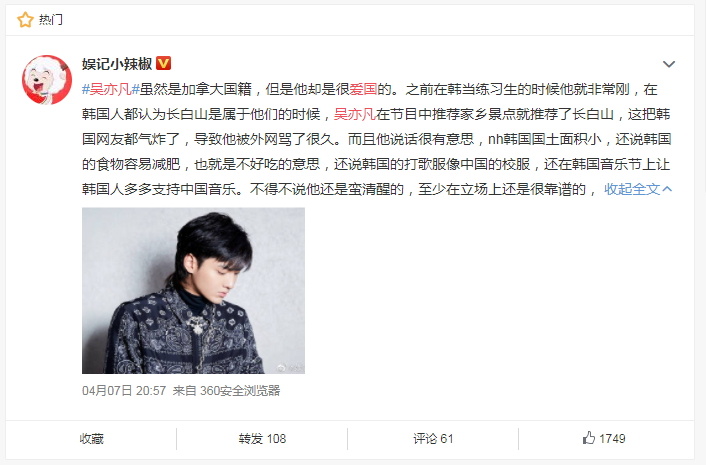
Task: Click the star icon beside 热门
Action: 25,20
